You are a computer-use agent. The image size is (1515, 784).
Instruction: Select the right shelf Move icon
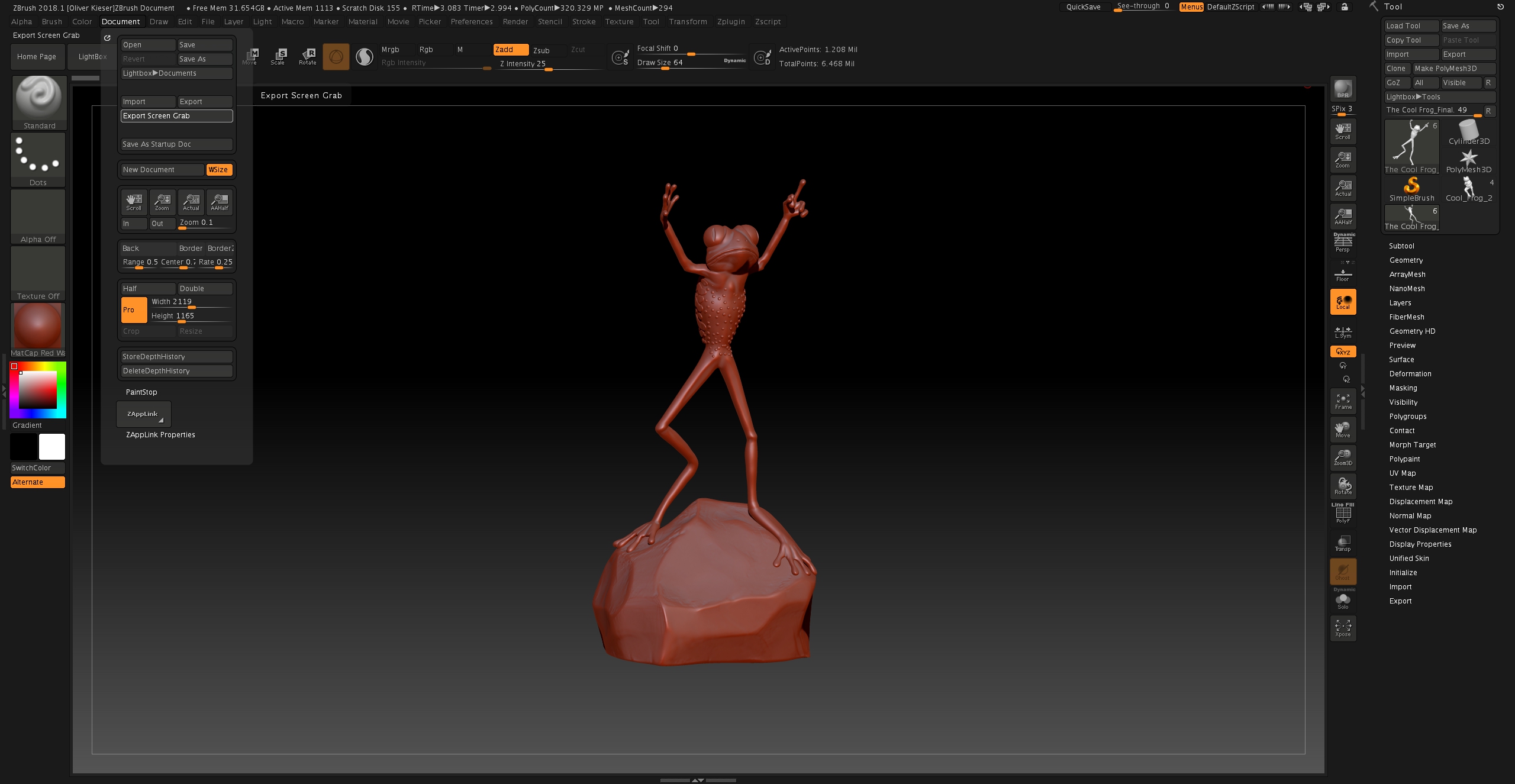coord(1343,430)
